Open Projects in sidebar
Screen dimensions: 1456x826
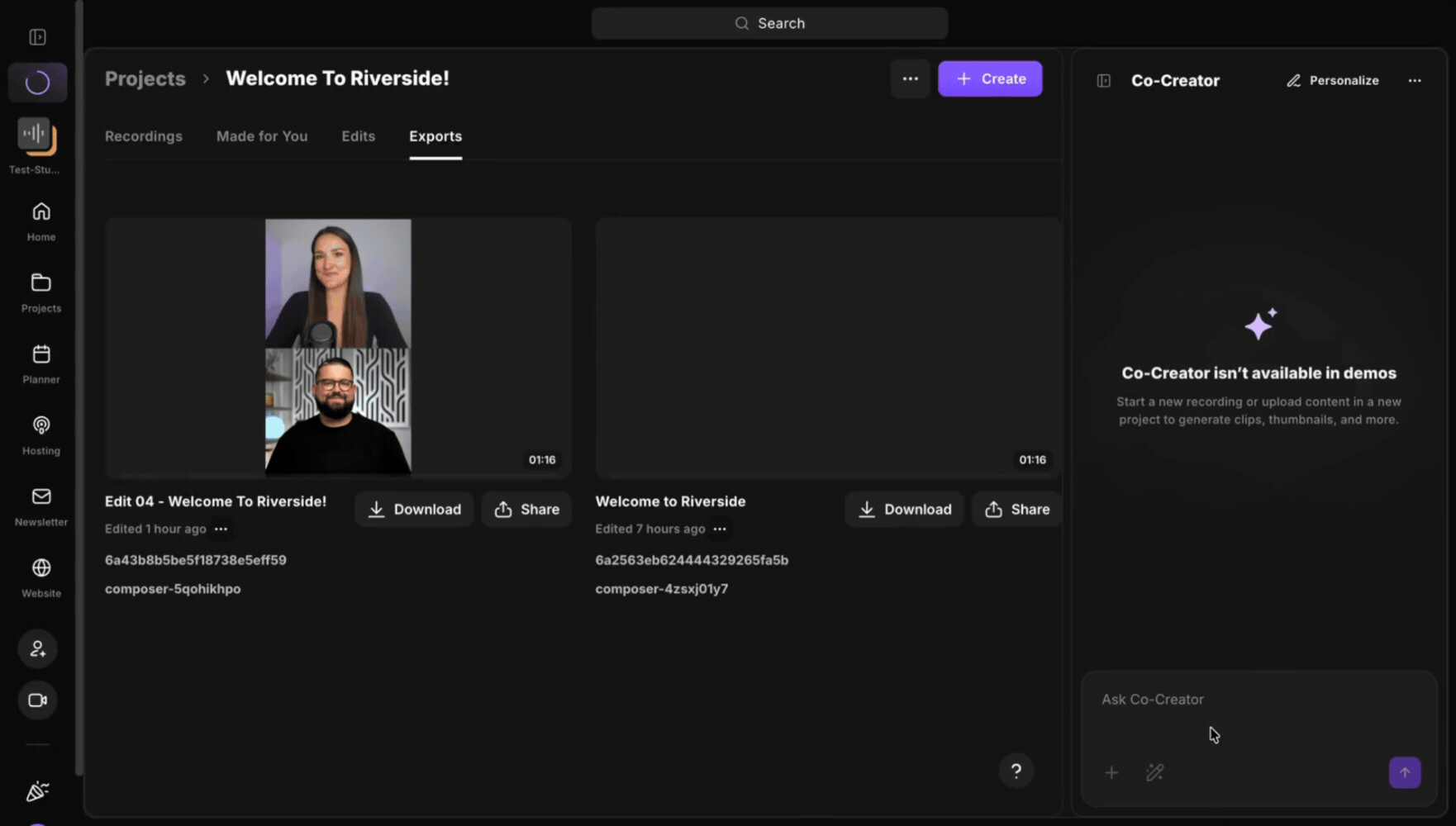[40, 293]
